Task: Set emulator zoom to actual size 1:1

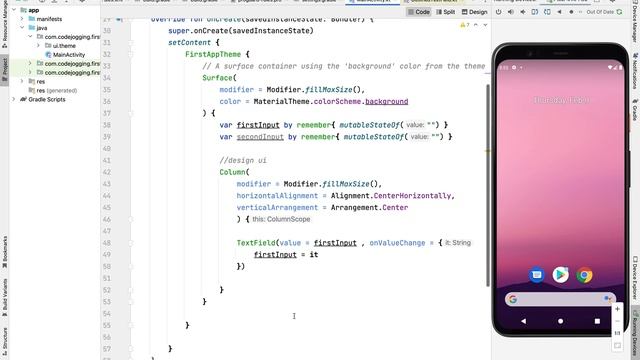Action: coord(617,333)
